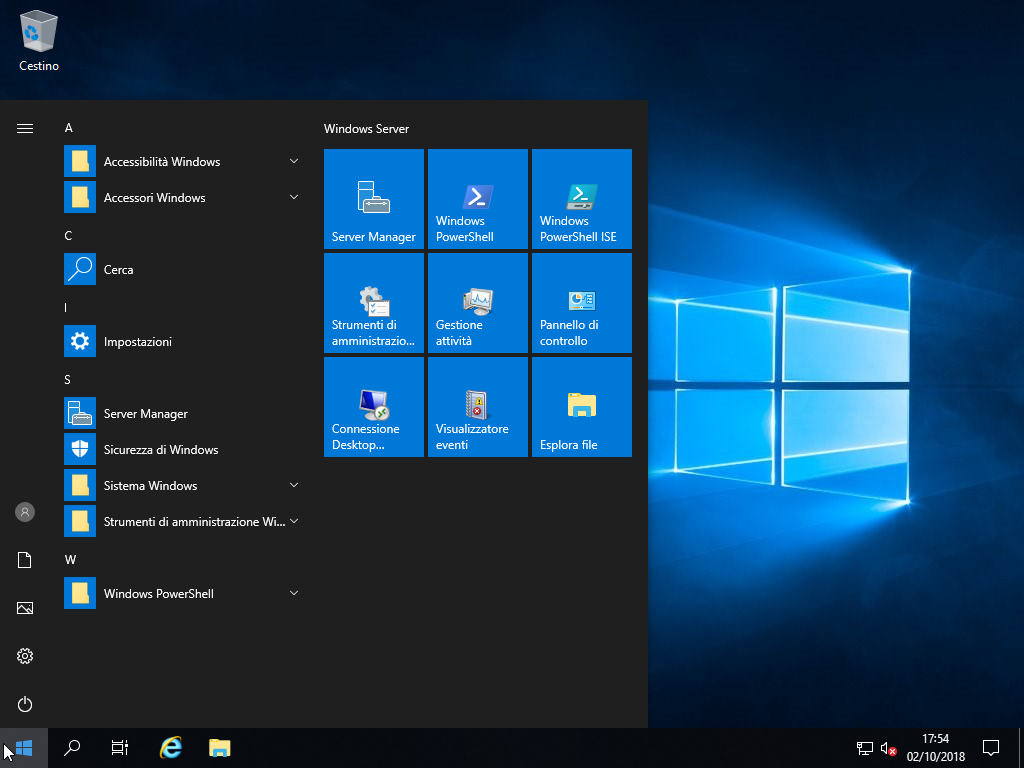
Task: Open Sicurezza di Windows shield entry
Action: click(182, 449)
